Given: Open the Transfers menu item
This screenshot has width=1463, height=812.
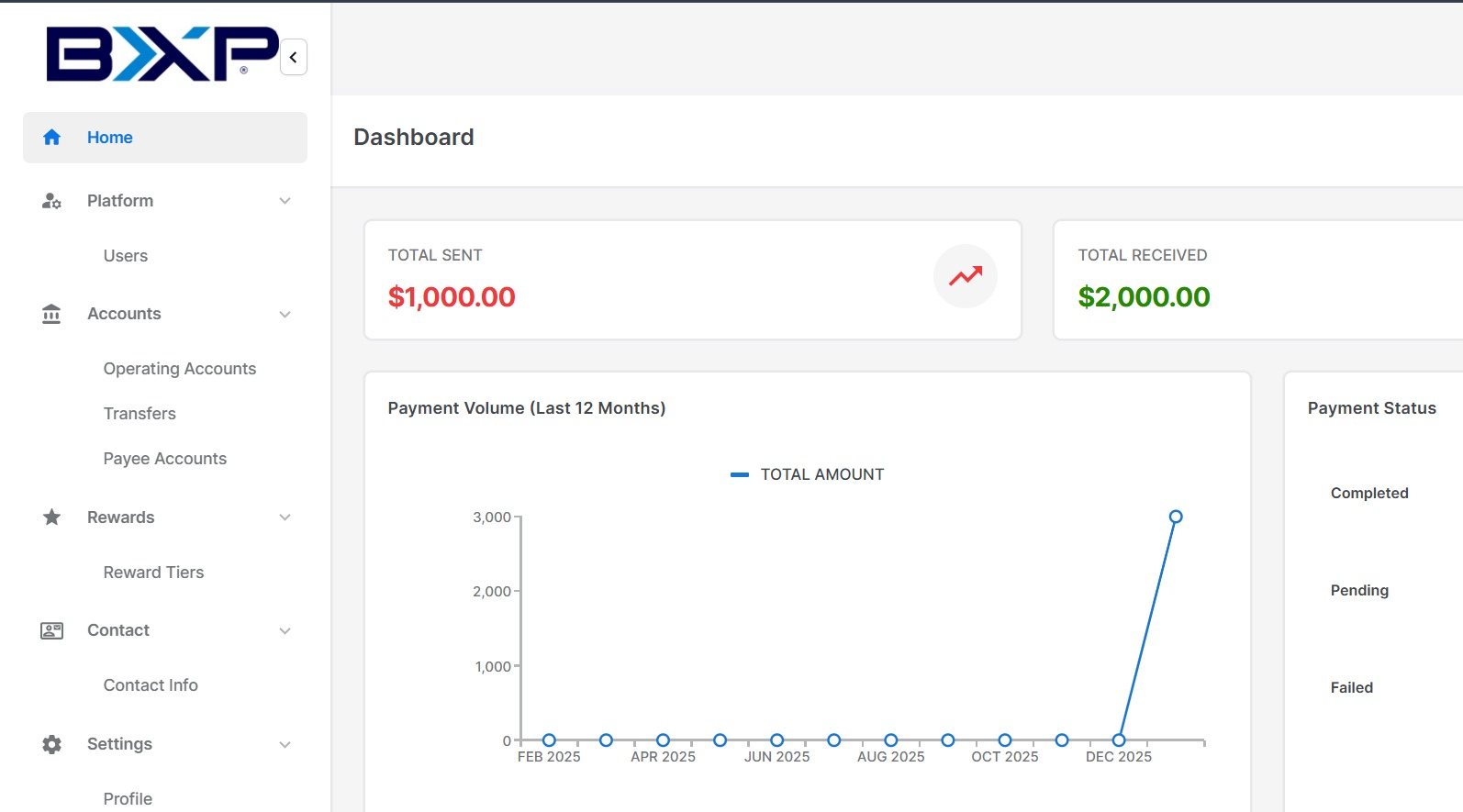Looking at the screenshot, I should coord(140,414).
